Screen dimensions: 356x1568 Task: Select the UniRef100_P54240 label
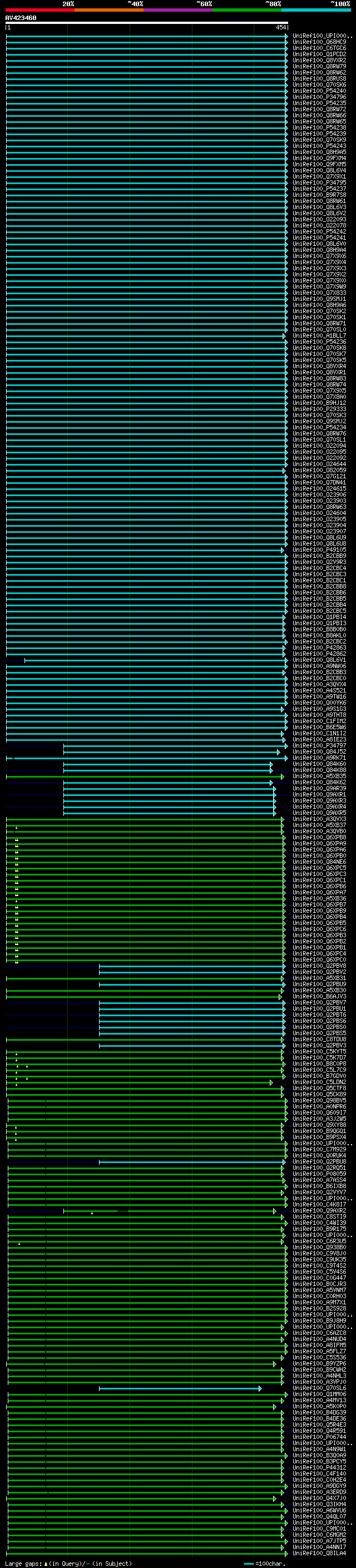319,91
